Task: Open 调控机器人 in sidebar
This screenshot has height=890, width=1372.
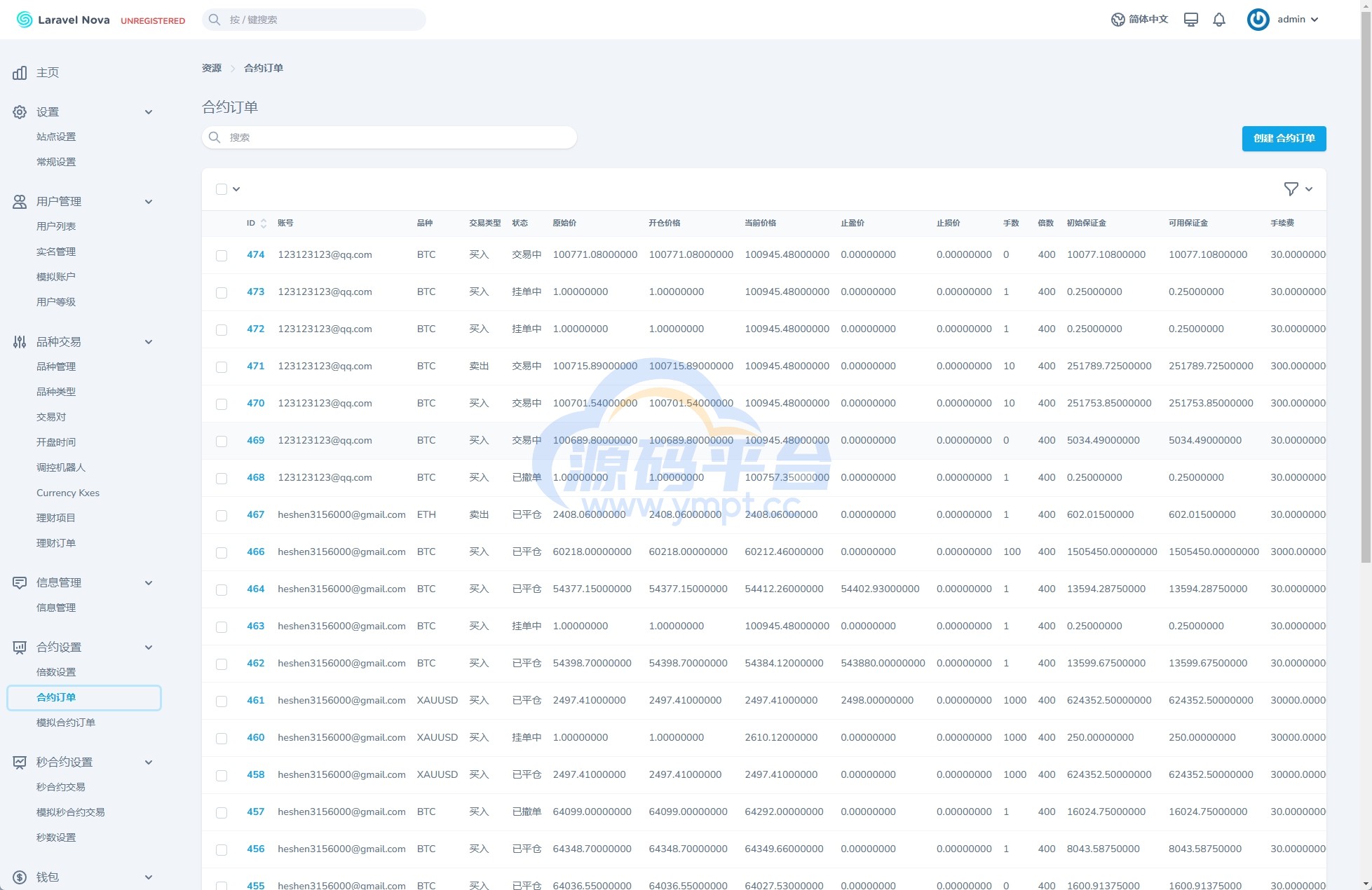Action: tap(61, 468)
